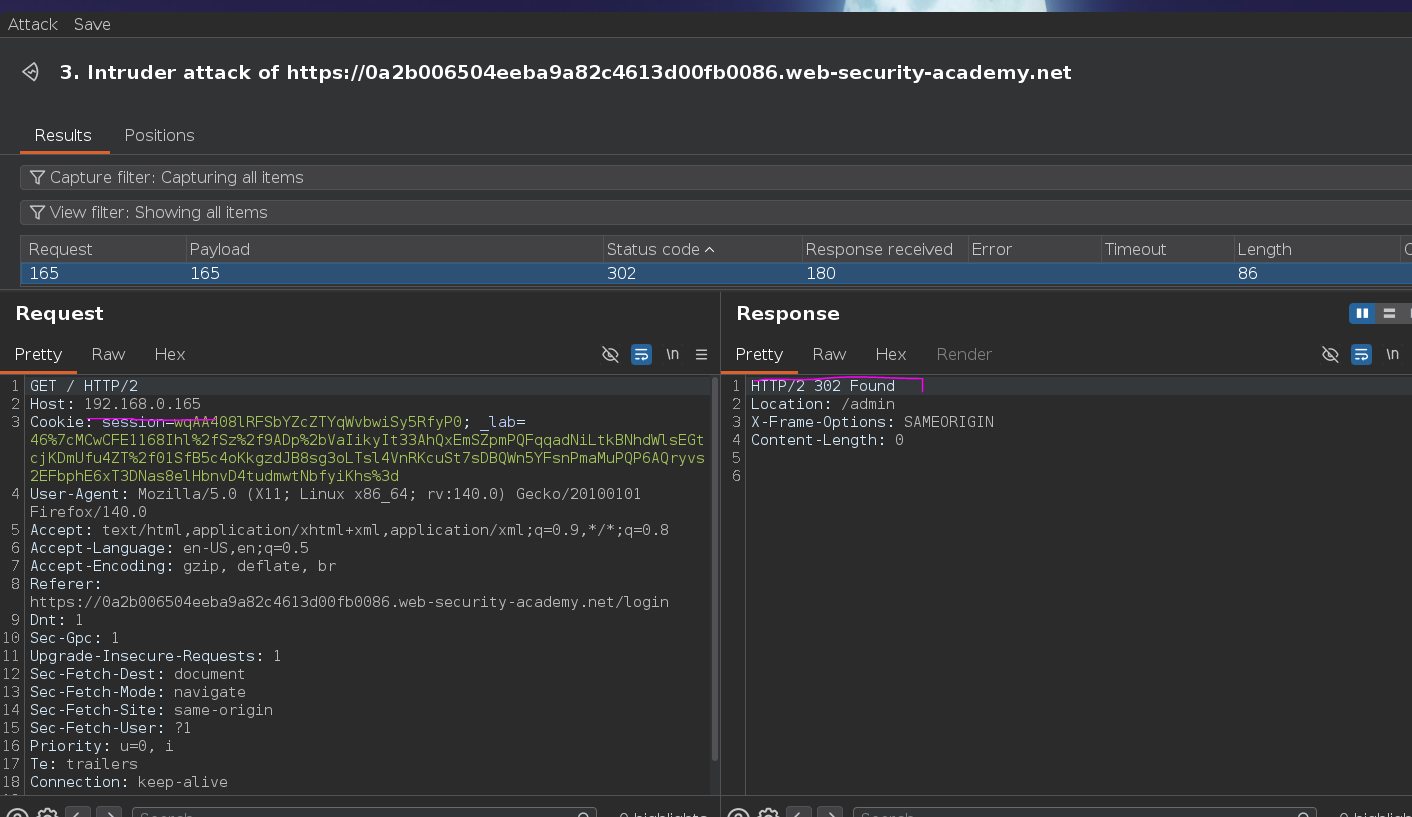1412x817 pixels.
Task: Select Pretty tab in Response panel
Action: [x=759, y=354]
